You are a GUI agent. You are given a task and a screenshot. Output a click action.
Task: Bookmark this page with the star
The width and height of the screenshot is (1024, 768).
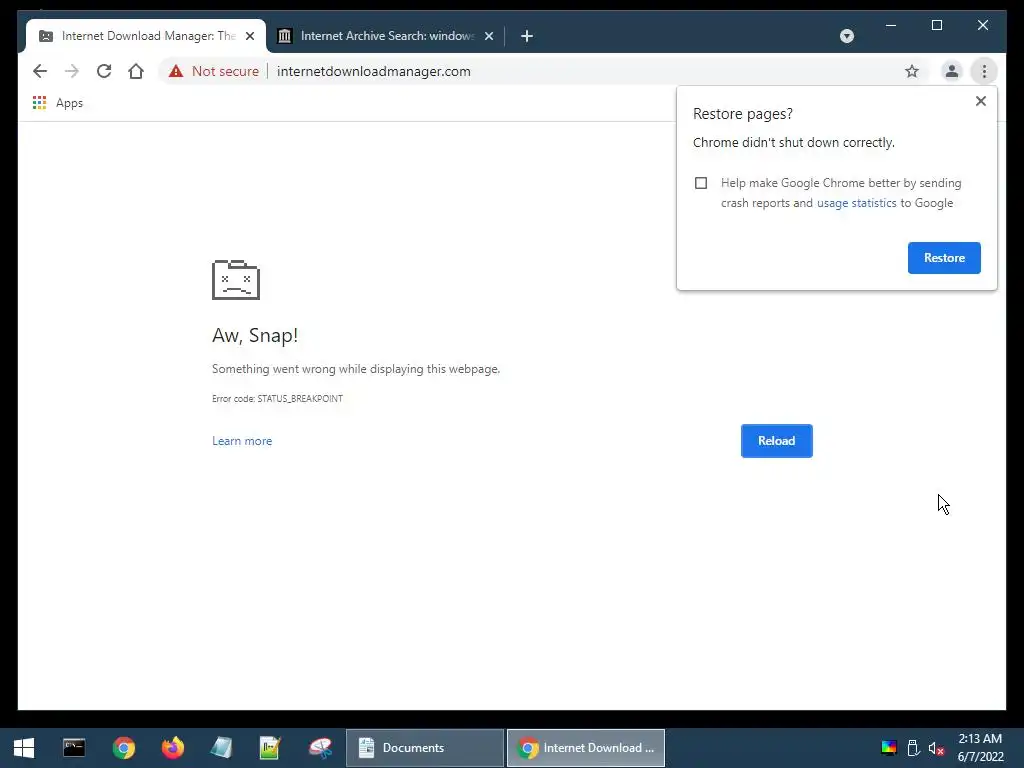912,71
